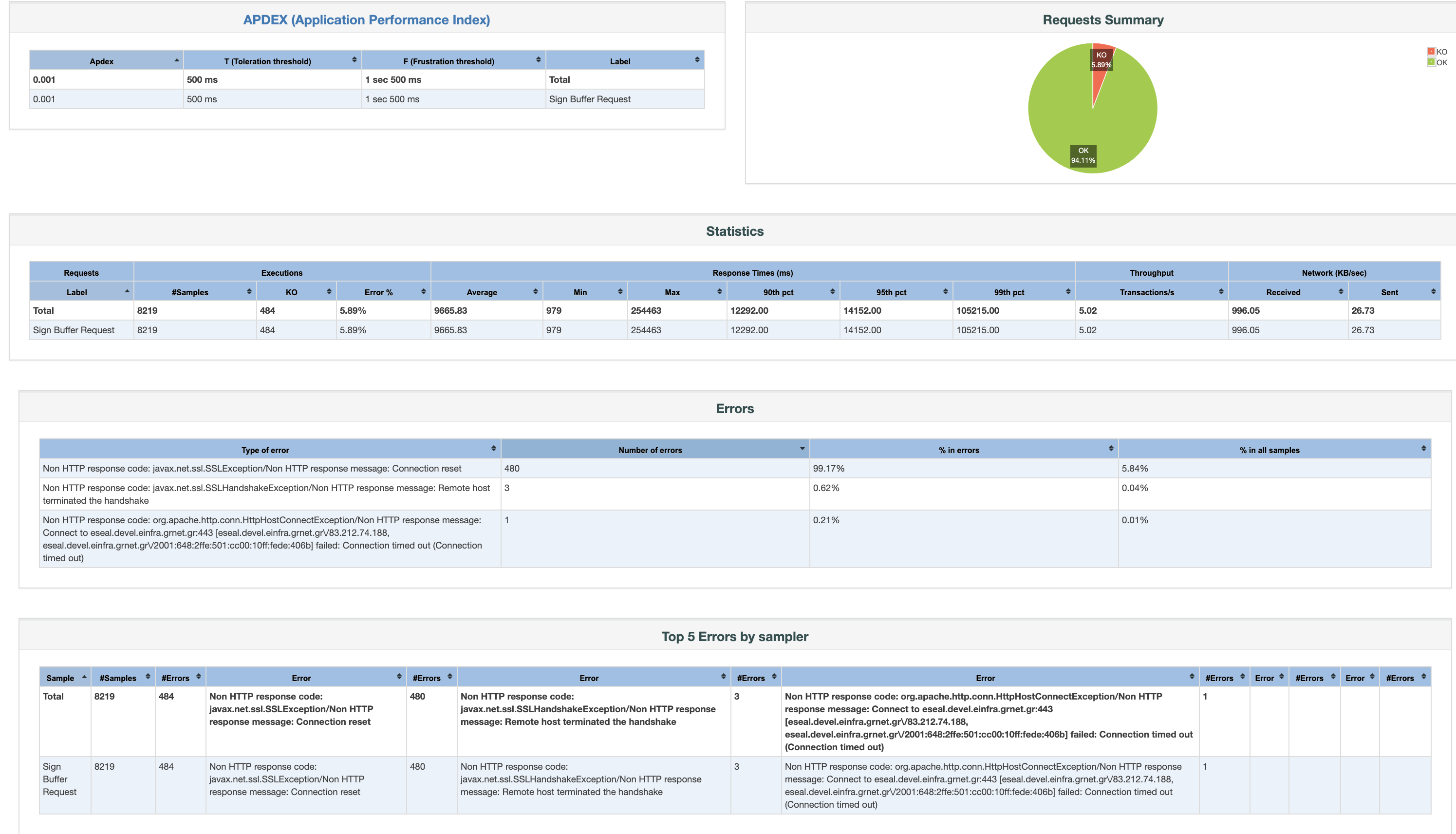Click the 996.05 Received value in Total row
This screenshot has height=834, width=1456.
tap(1245, 310)
